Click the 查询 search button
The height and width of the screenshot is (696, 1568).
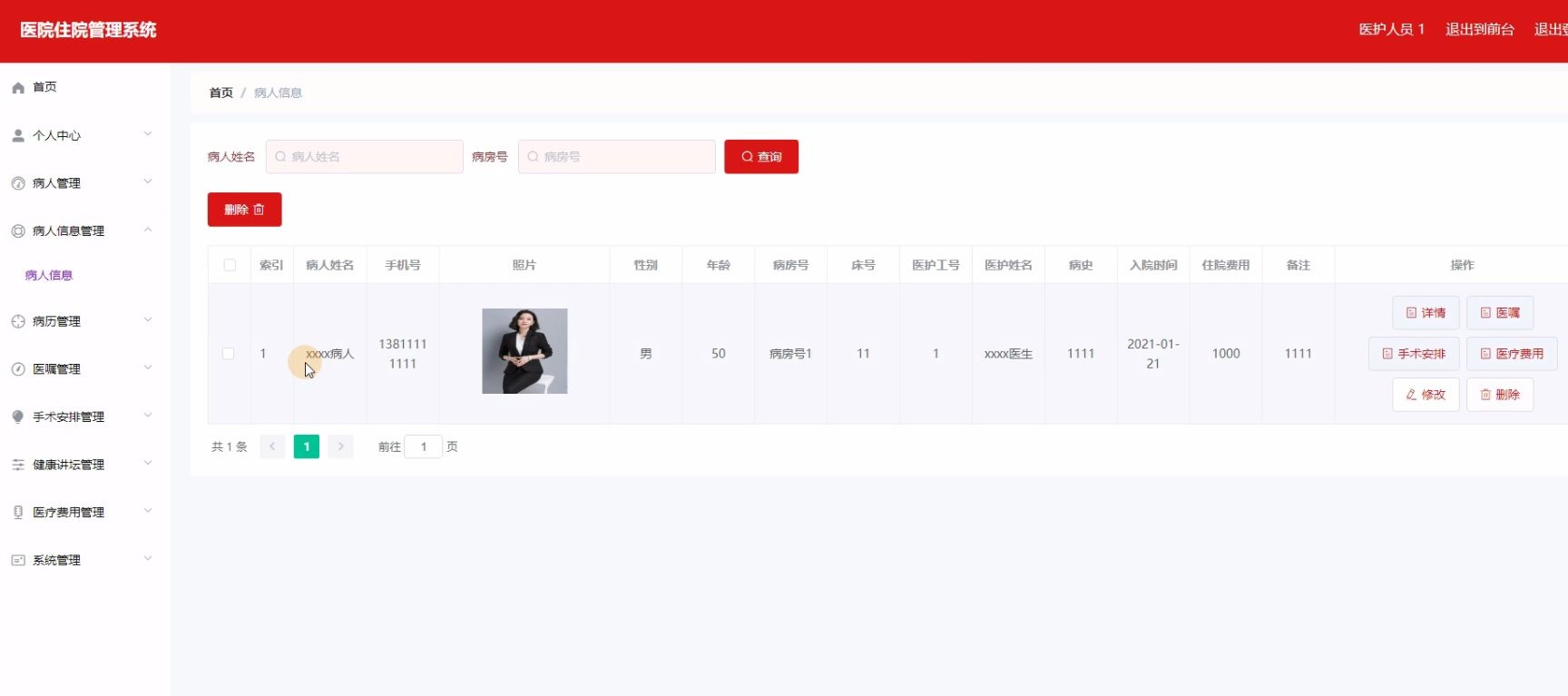(761, 157)
